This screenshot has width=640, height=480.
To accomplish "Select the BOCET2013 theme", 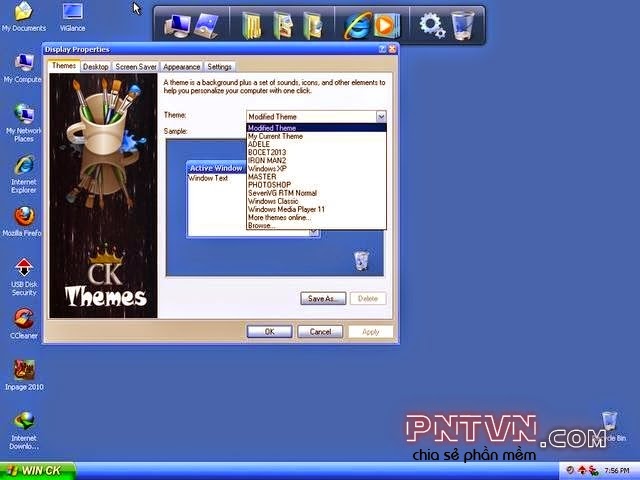I will click(x=316, y=152).
